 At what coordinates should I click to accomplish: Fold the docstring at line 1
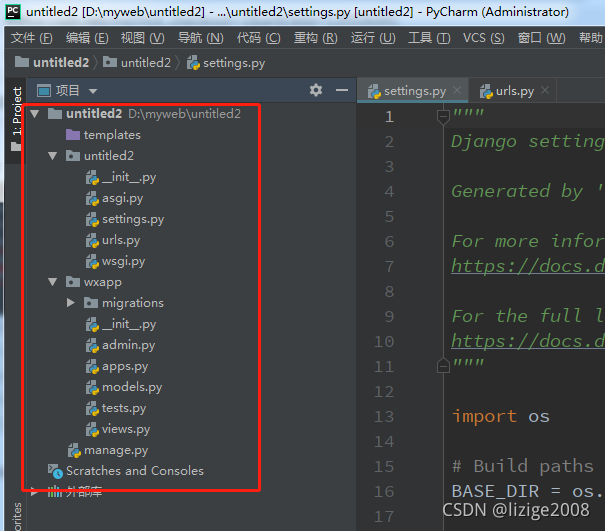point(443,116)
